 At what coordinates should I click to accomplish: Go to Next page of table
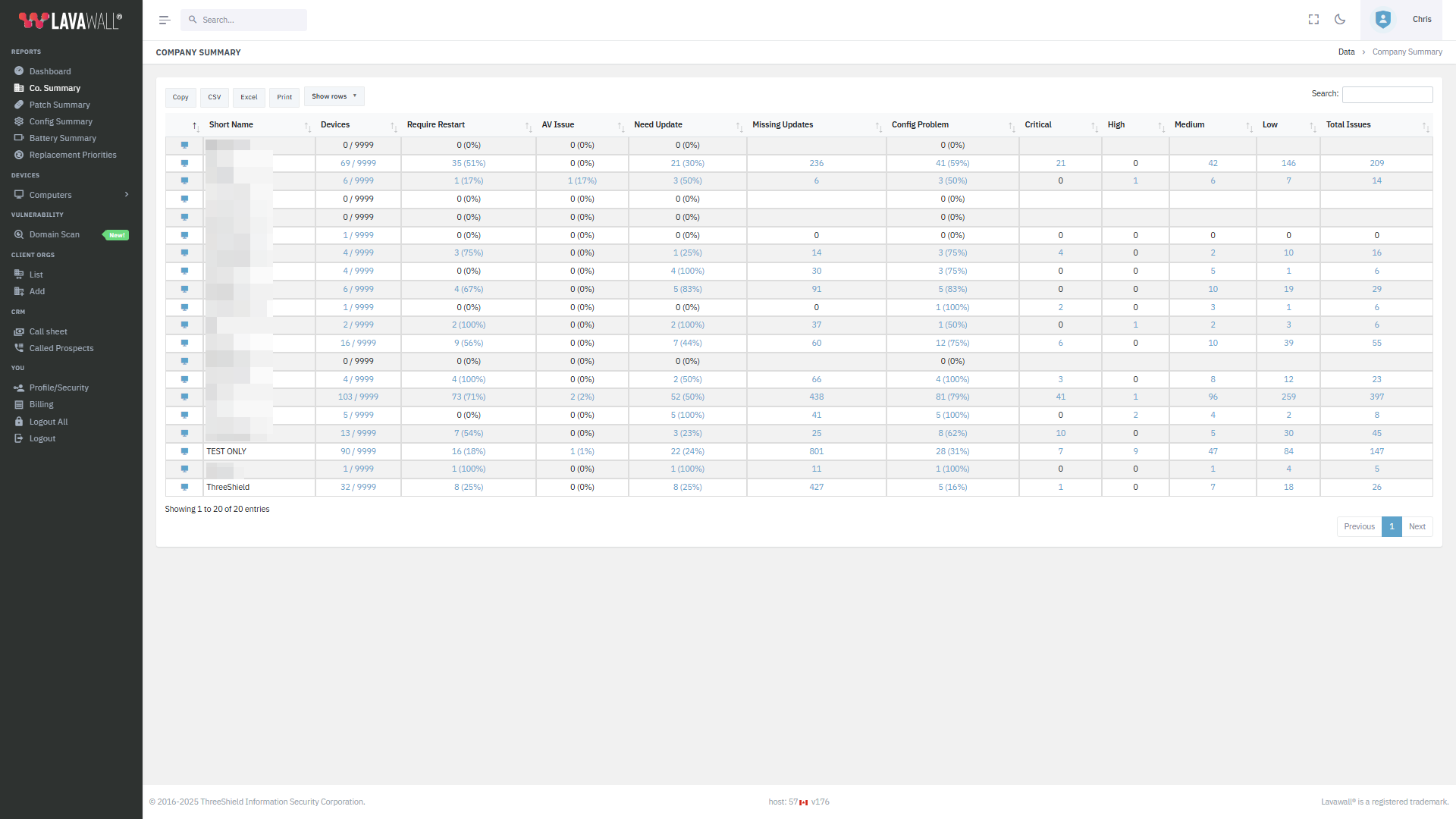click(x=1417, y=526)
